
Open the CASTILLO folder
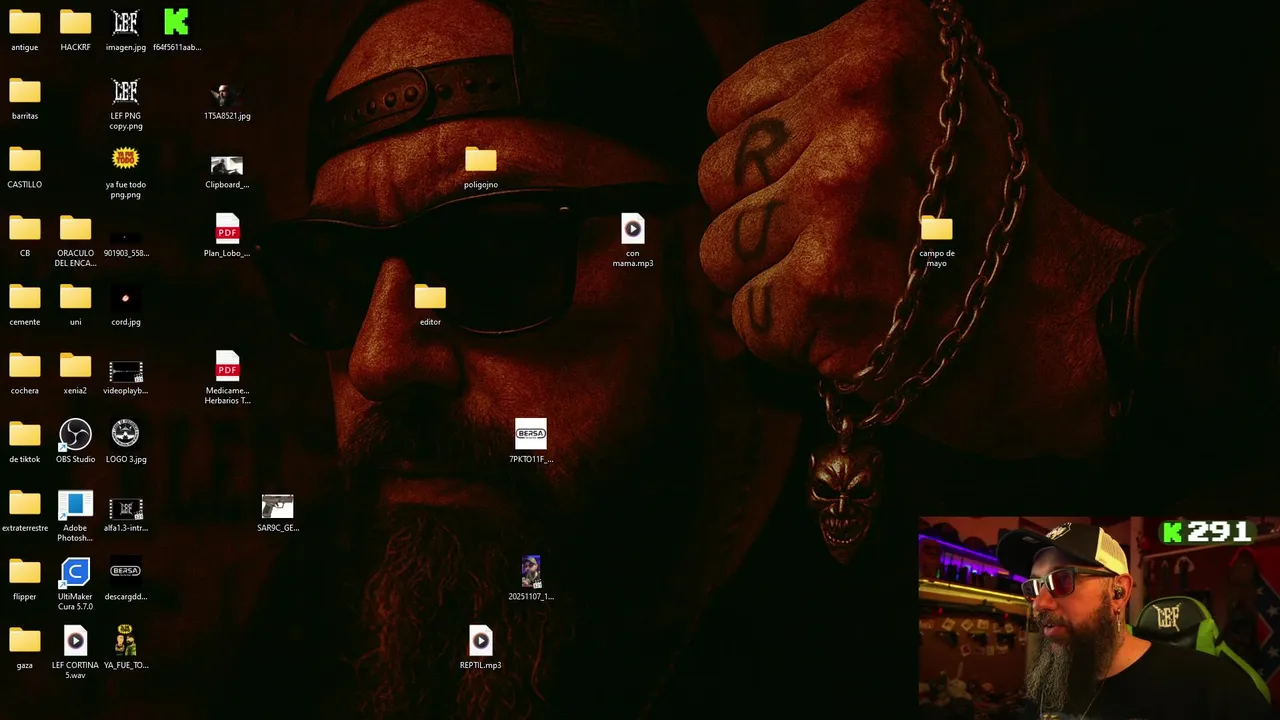click(x=25, y=160)
